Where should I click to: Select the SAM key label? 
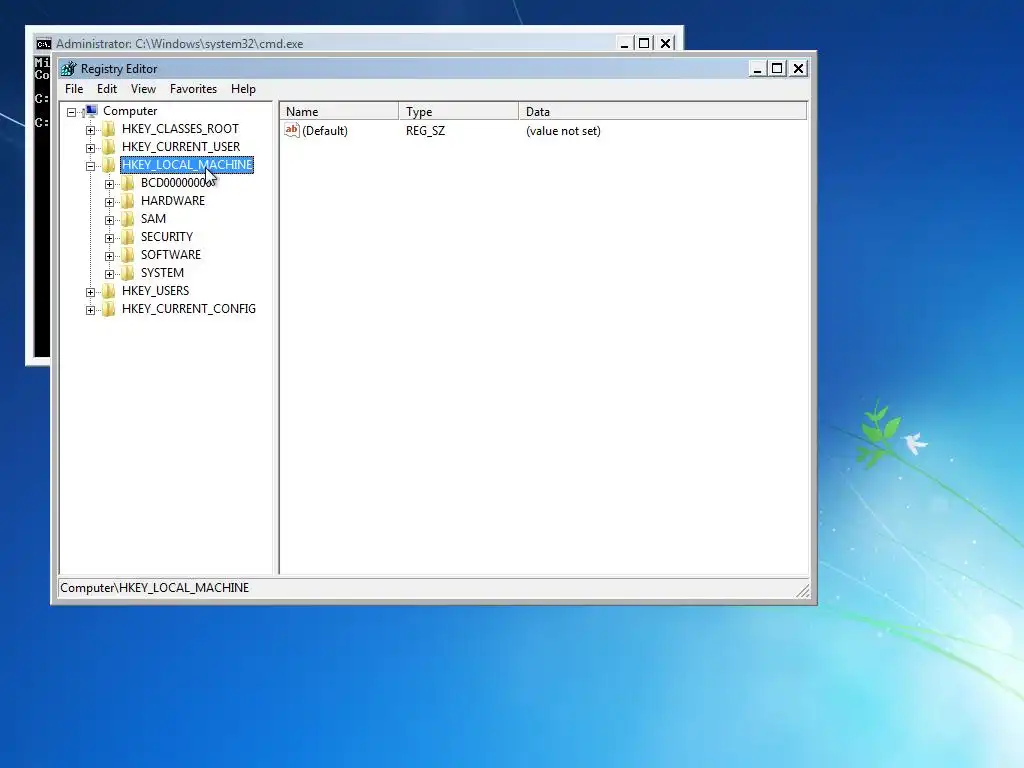pos(153,219)
